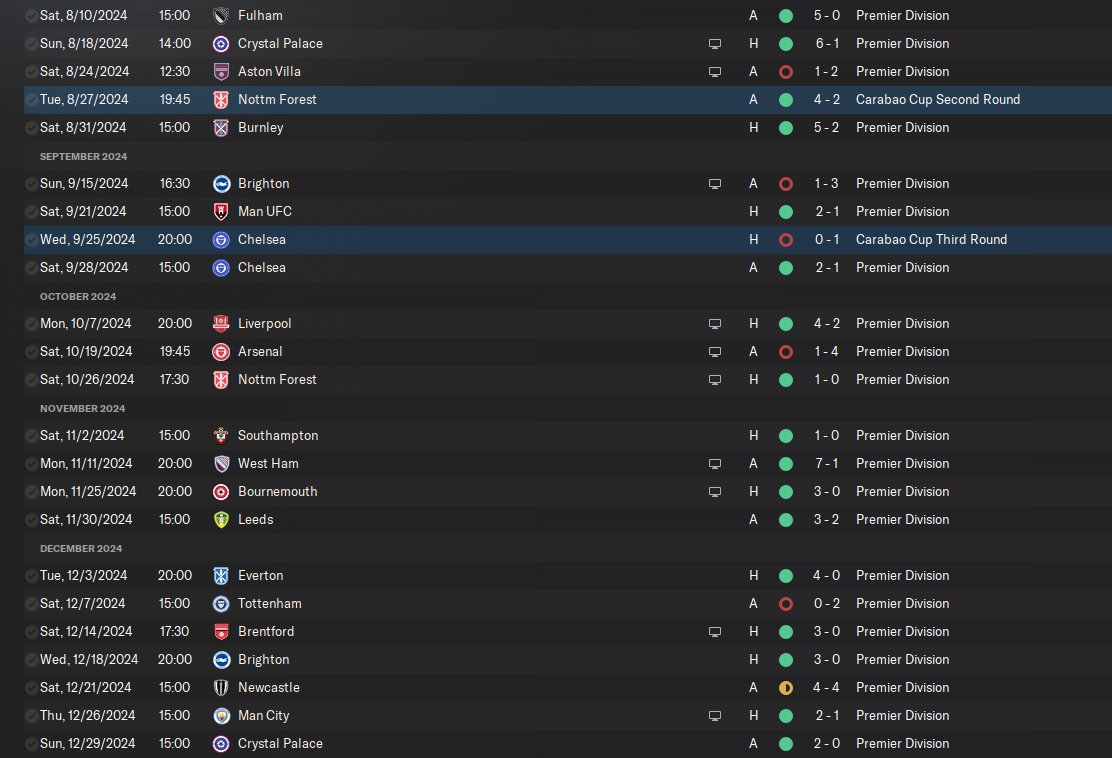Screen dimensions: 1112x758
Task: Click the TV icon beside West Ham fixture
Action: [x=715, y=464]
